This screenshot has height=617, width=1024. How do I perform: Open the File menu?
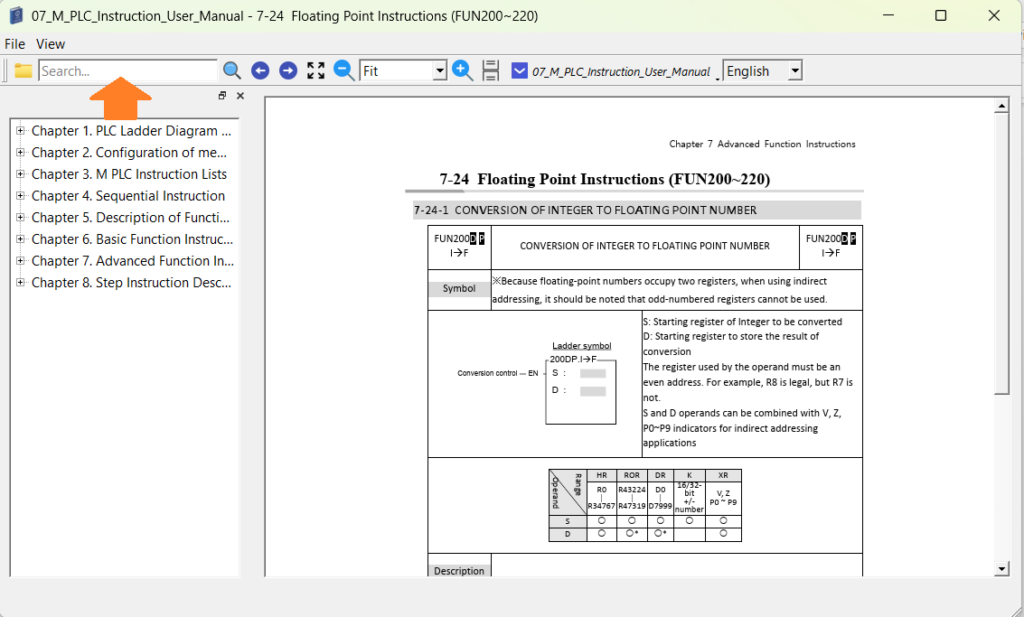pos(14,44)
